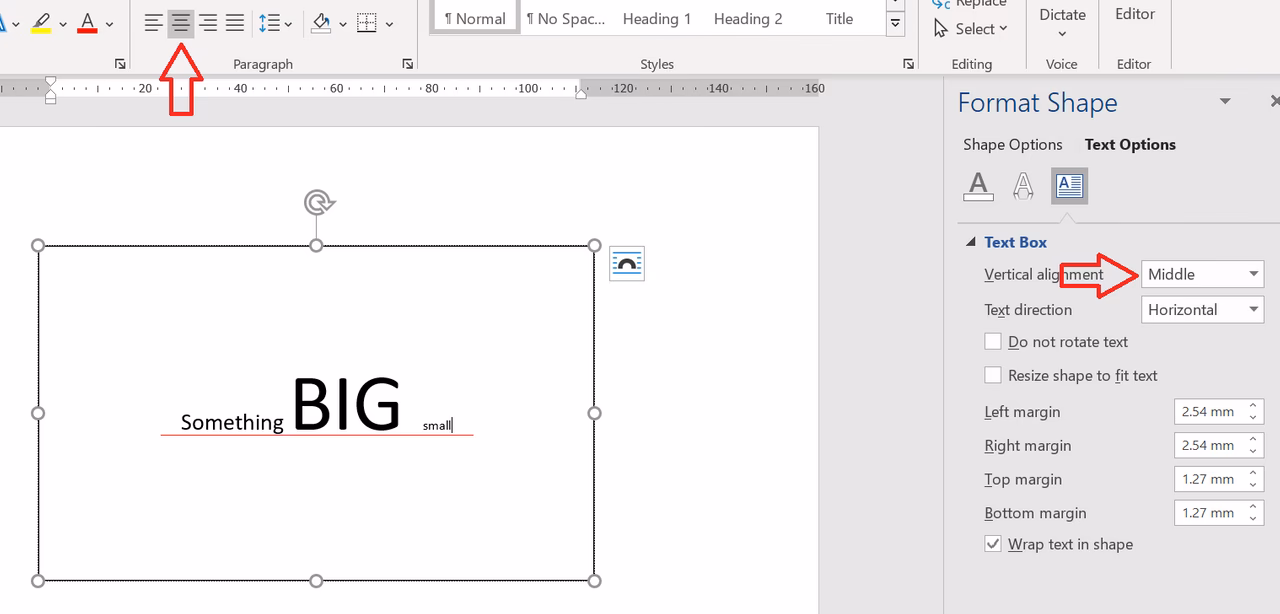Select the Text Fill & Outline icon
This screenshot has width=1280, height=614.
[978, 185]
